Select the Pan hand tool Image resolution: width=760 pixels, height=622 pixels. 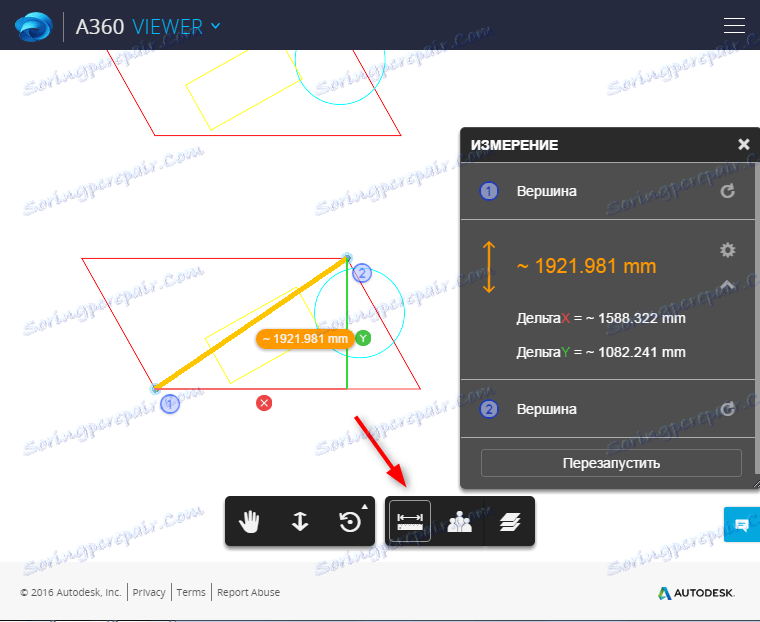pos(249,522)
